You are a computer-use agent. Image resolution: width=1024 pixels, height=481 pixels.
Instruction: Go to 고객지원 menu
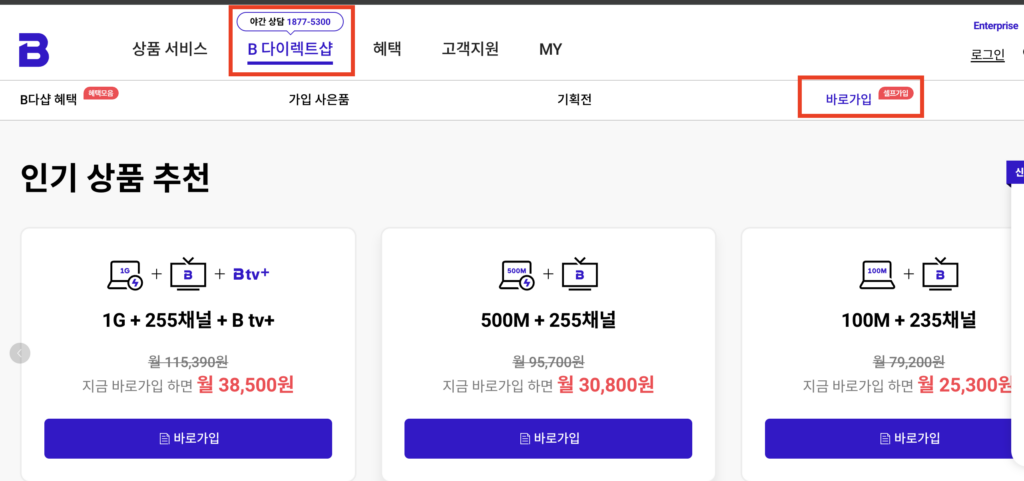470,49
